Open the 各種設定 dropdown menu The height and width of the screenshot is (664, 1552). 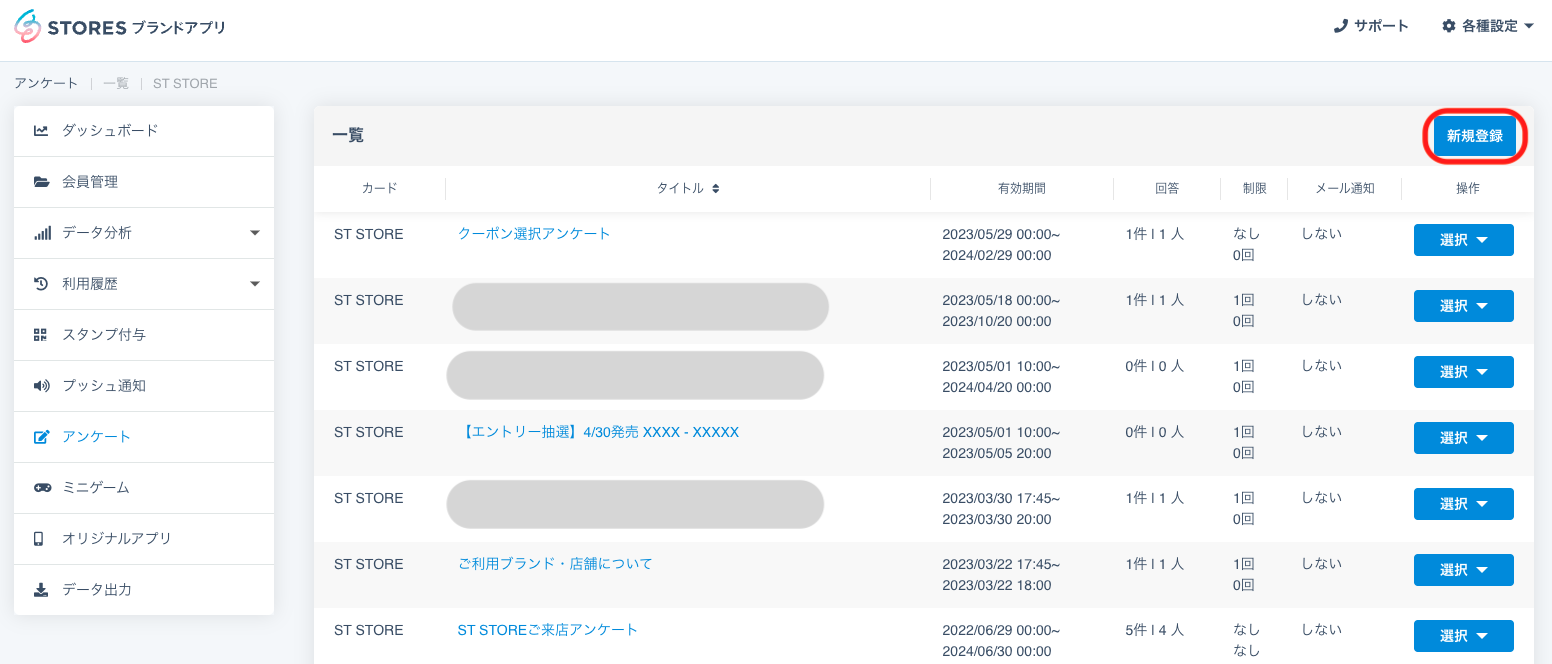(1487, 27)
